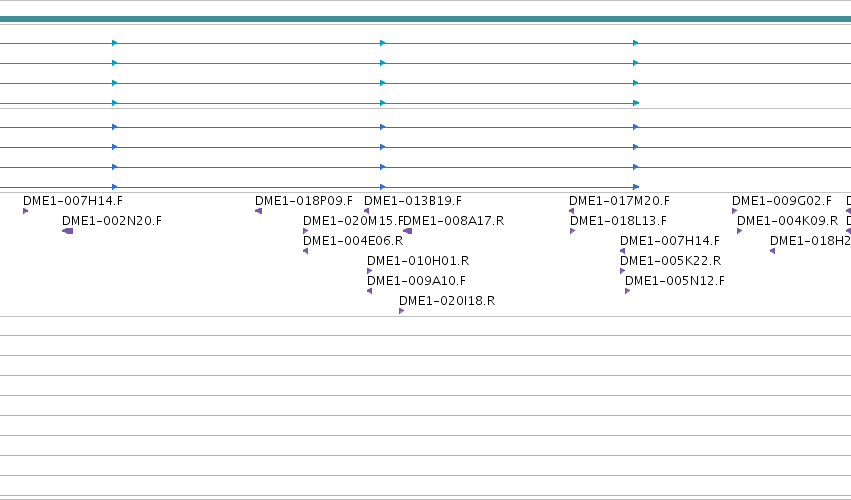Click the DME1-018L13.F feature label
Screen dimensions: 851x500
[618, 221]
